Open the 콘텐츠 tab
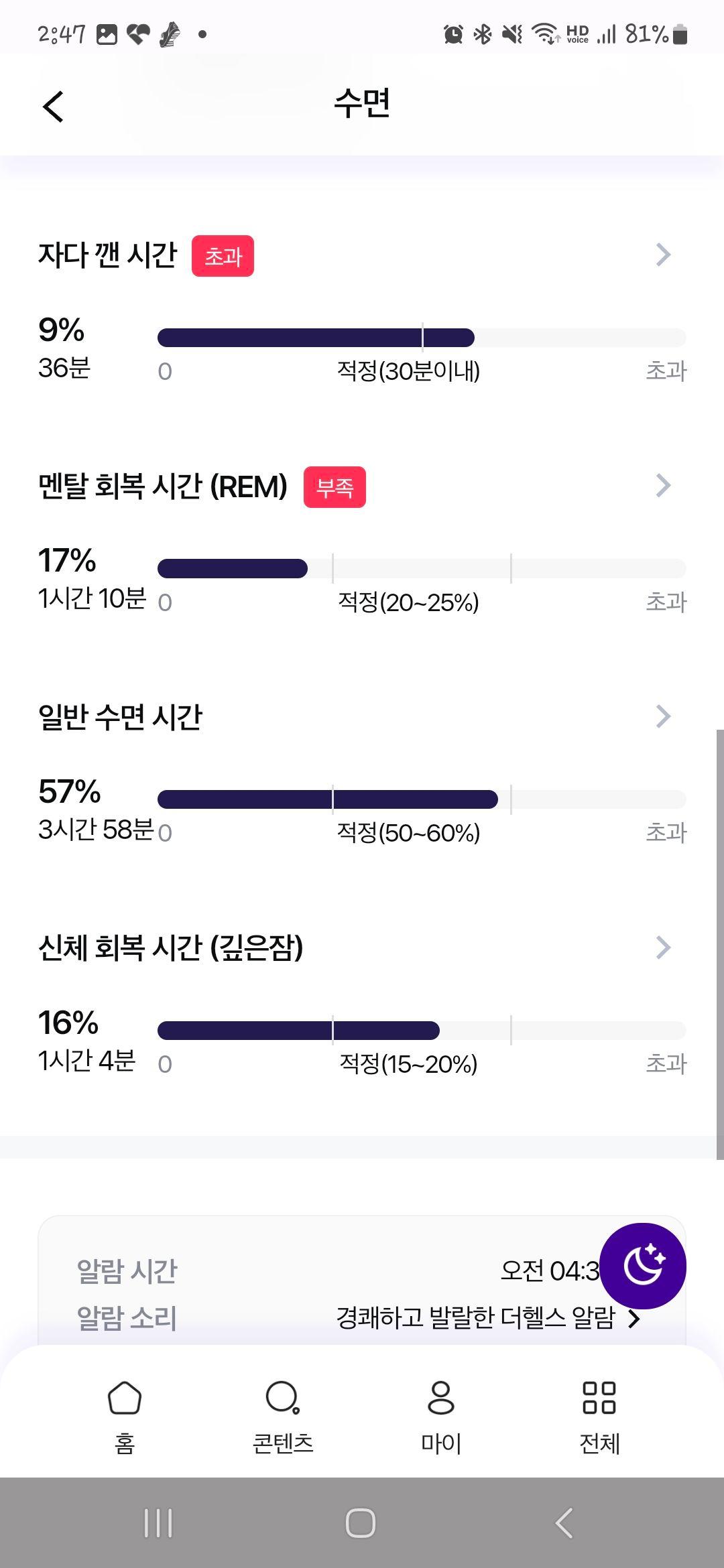Image resolution: width=724 pixels, height=1568 pixels. click(283, 1415)
